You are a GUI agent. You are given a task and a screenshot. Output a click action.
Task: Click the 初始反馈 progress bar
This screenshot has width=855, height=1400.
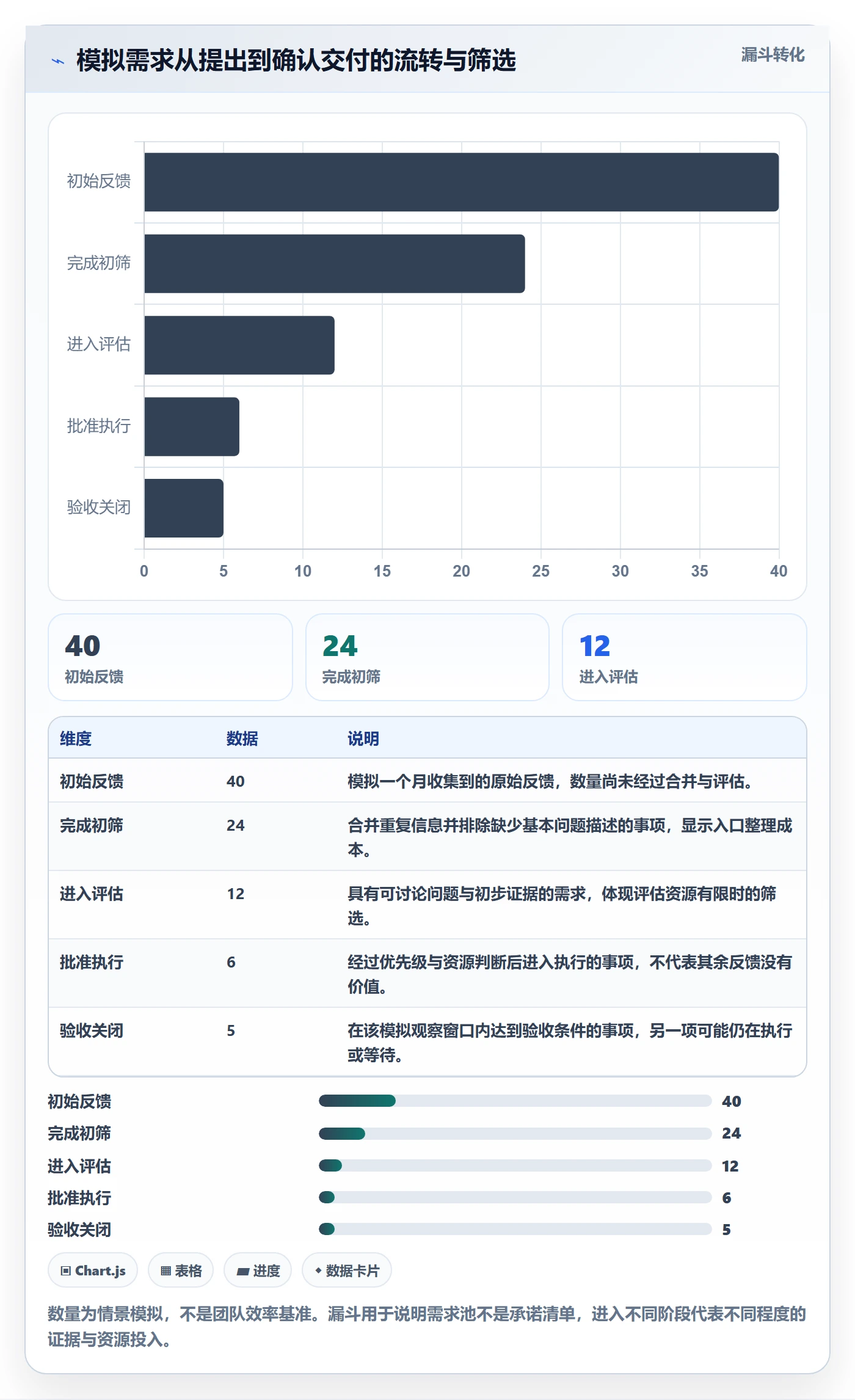click(515, 1101)
